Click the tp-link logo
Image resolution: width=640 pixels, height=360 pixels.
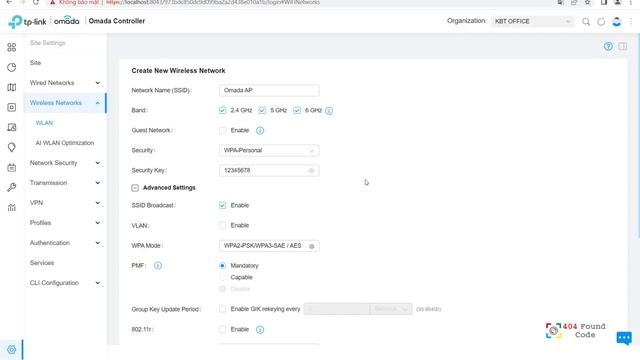click(27, 21)
